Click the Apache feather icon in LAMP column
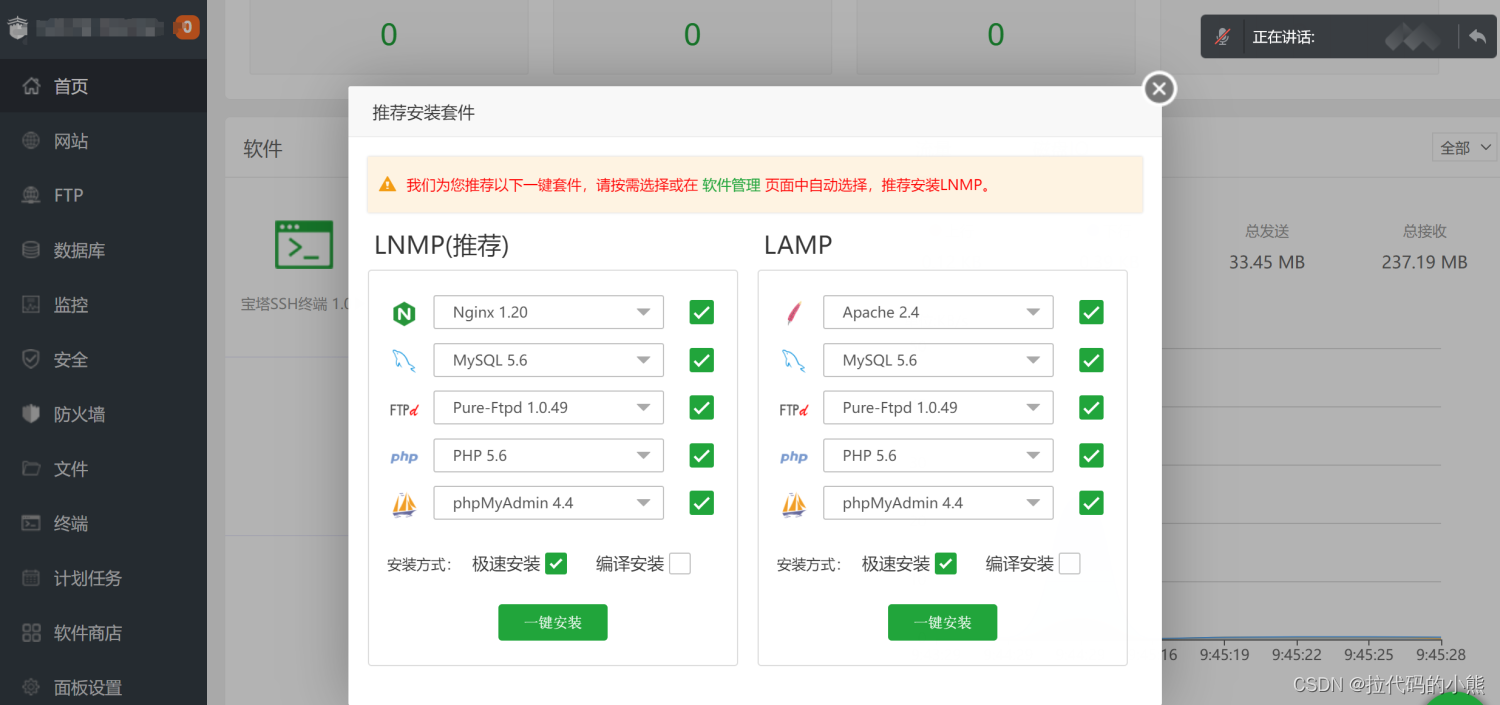The image size is (1500, 705). [x=792, y=311]
